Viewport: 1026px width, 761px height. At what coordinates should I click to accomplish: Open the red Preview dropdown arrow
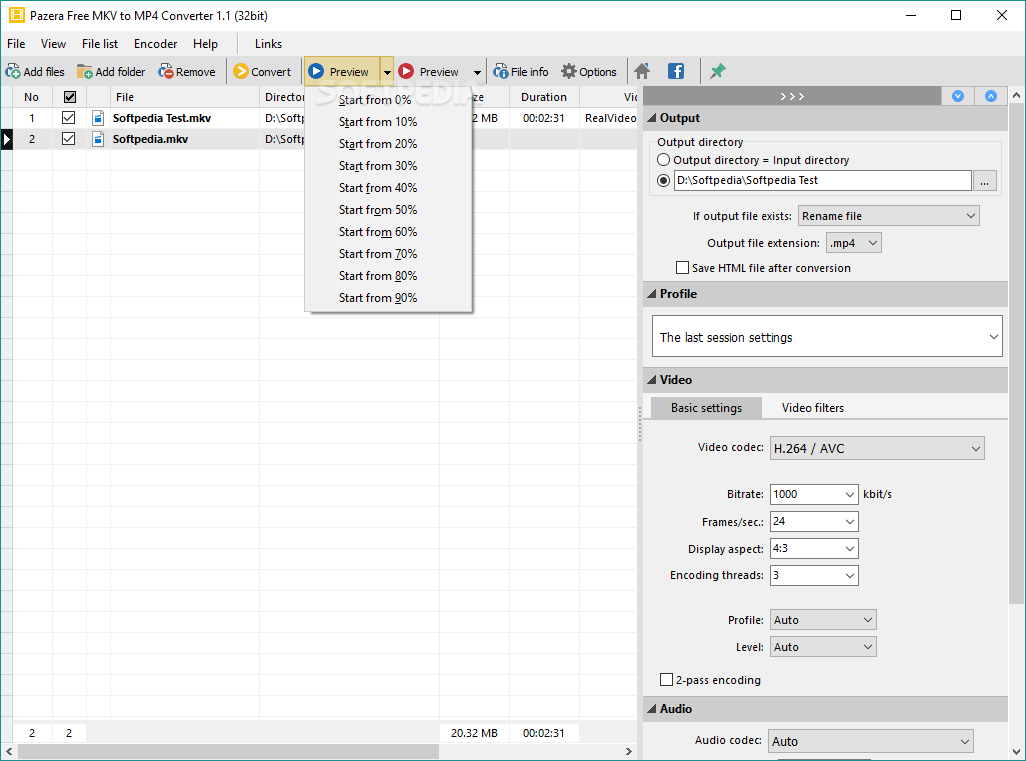pos(478,72)
